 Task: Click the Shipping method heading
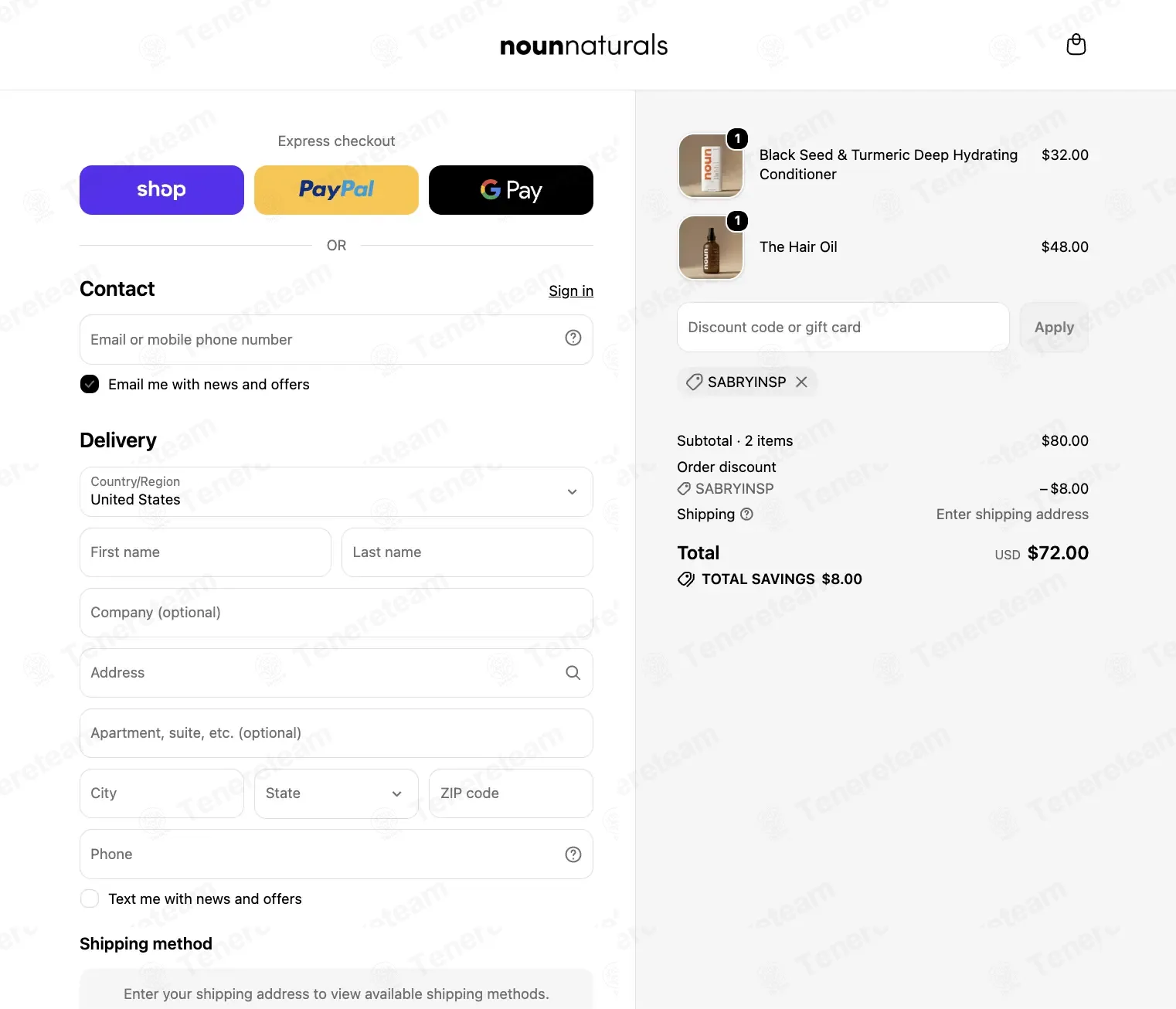click(x=146, y=944)
